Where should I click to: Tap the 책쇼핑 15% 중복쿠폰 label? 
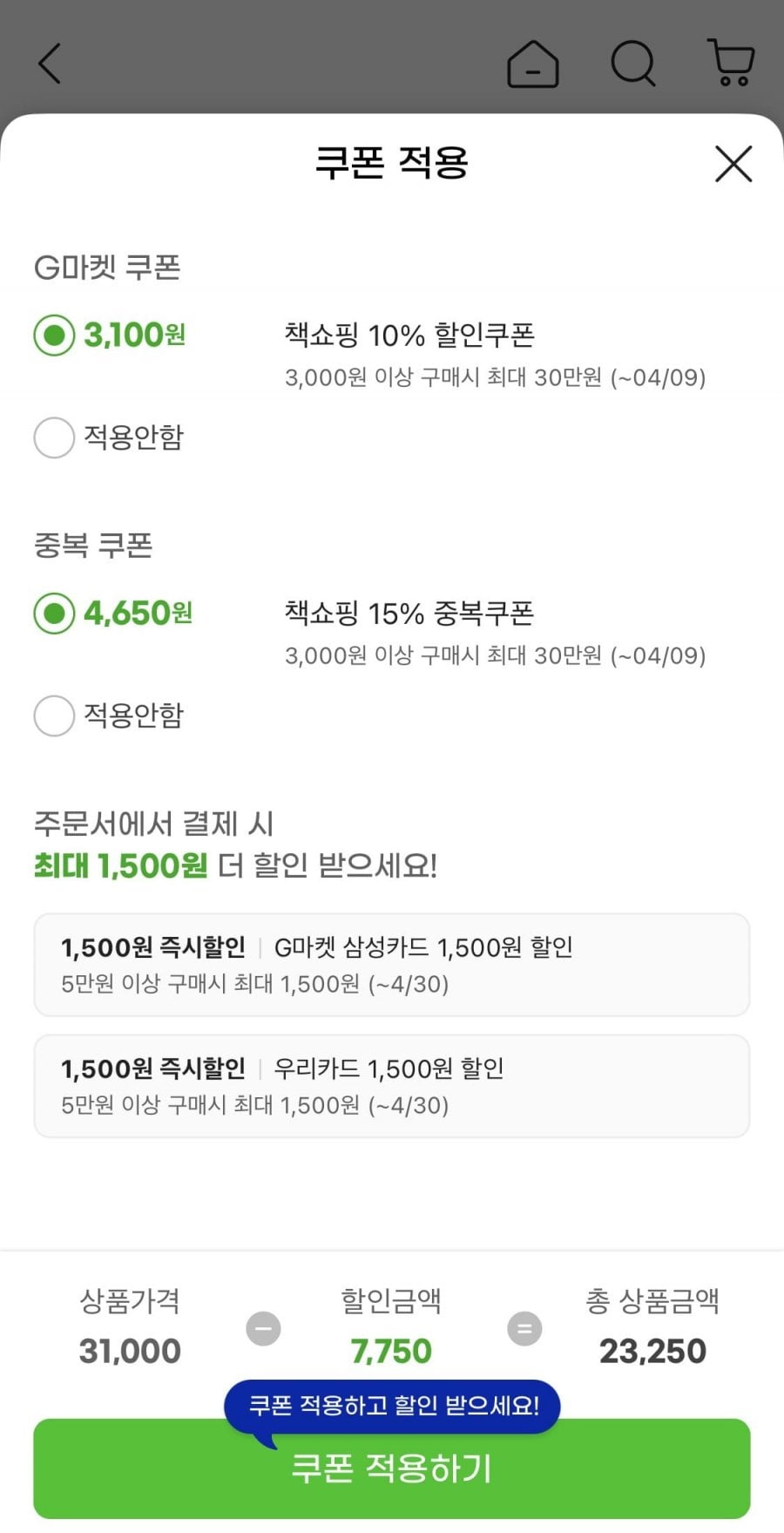pos(409,614)
